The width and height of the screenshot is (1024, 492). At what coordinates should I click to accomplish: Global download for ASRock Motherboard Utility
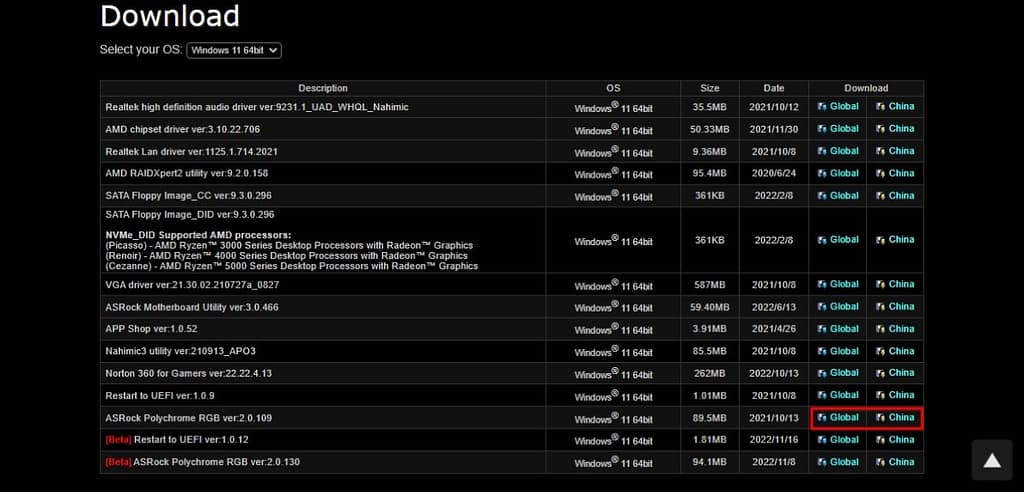(838, 306)
